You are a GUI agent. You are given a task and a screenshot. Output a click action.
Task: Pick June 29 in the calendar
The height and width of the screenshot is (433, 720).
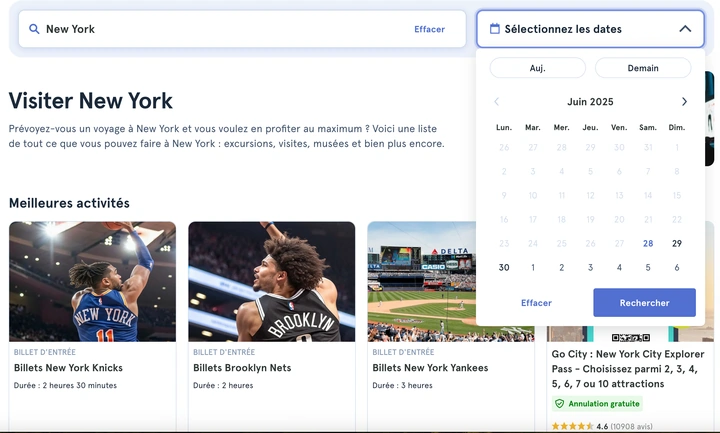(677, 243)
